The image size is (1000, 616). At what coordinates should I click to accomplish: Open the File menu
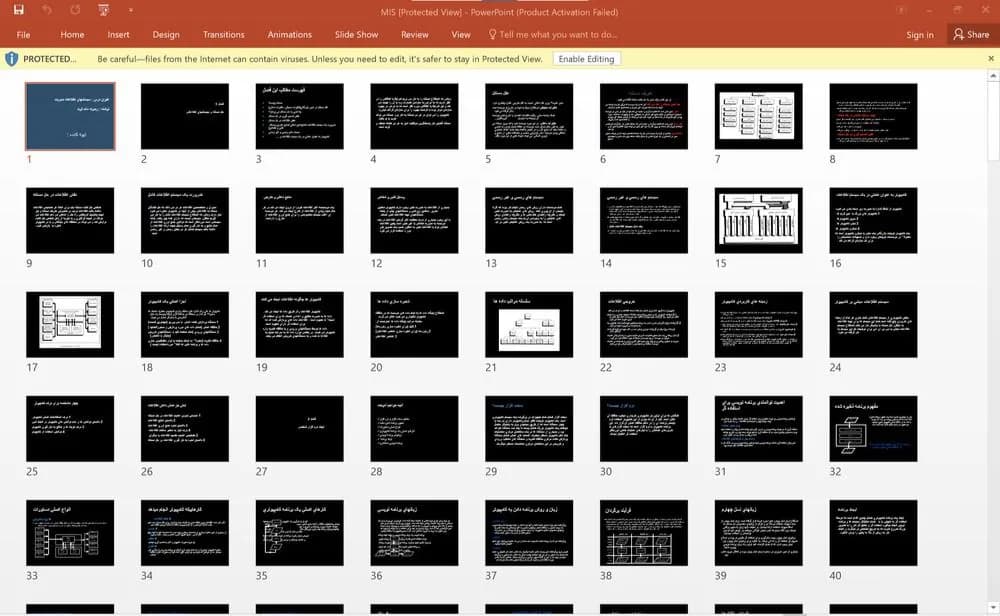coord(24,34)
